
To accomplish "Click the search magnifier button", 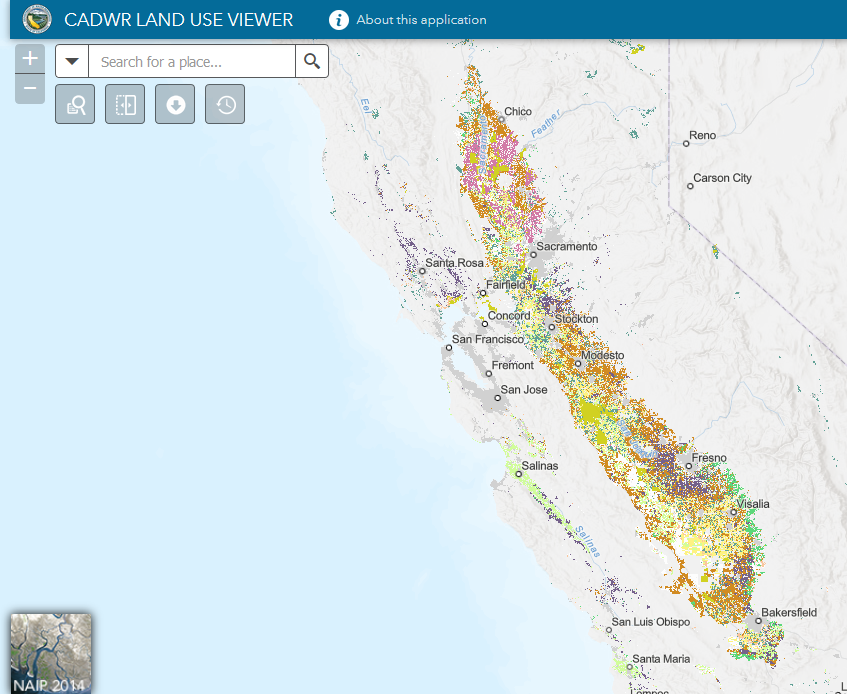I will pyautogui.click(x=312, y=62).
